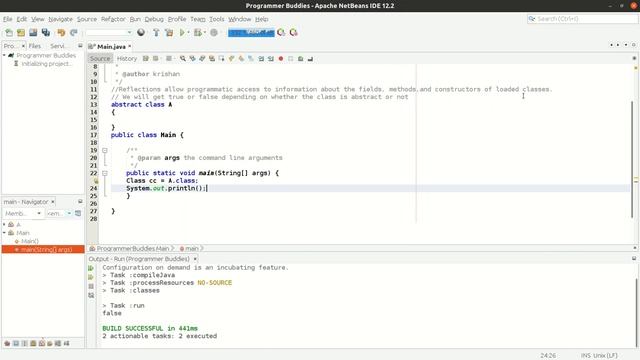Collapse the Javadoc comment fold at line 19
640x360 pixels.
click(105, 150)
